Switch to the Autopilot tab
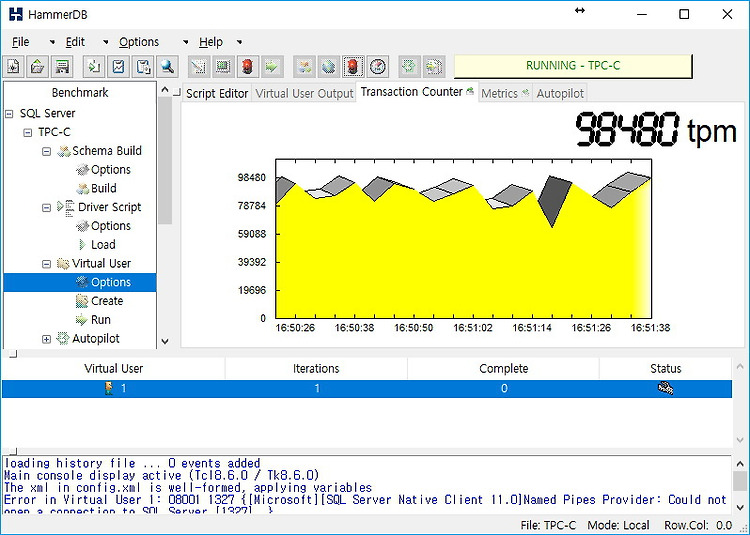Viewport: 750px width, 535px height. click(x=560, y=93)
